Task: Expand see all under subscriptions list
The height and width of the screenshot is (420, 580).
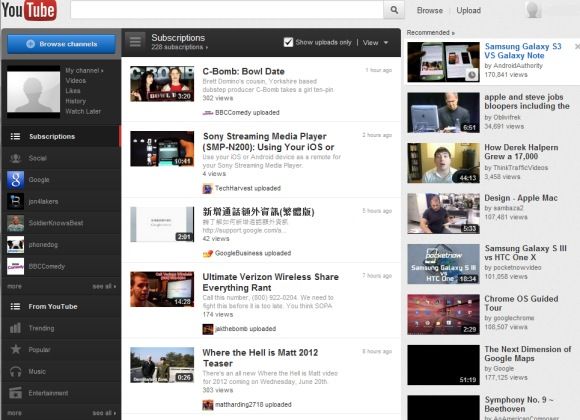Action: tap(104, 286)
